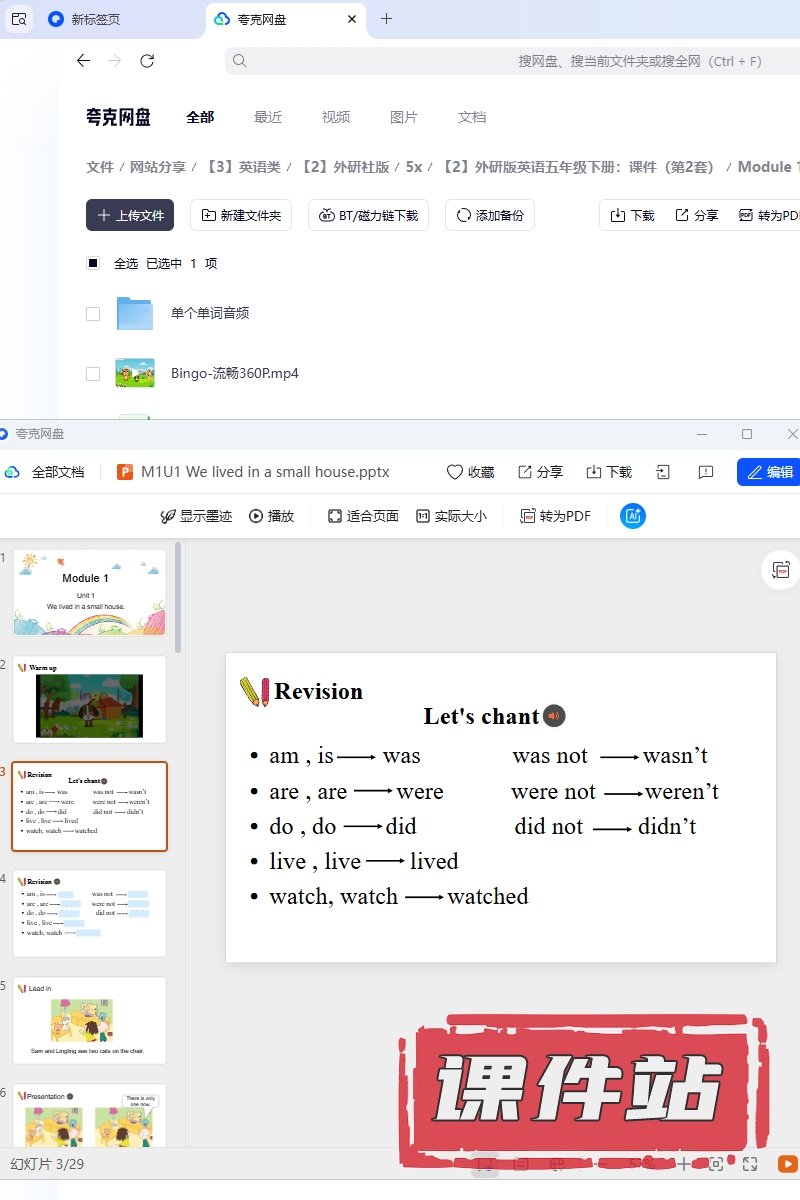Select slide 5 Lead in thumbnail
The width and height of the screenshot is (800, 1200).
[x=89, y=1020]
